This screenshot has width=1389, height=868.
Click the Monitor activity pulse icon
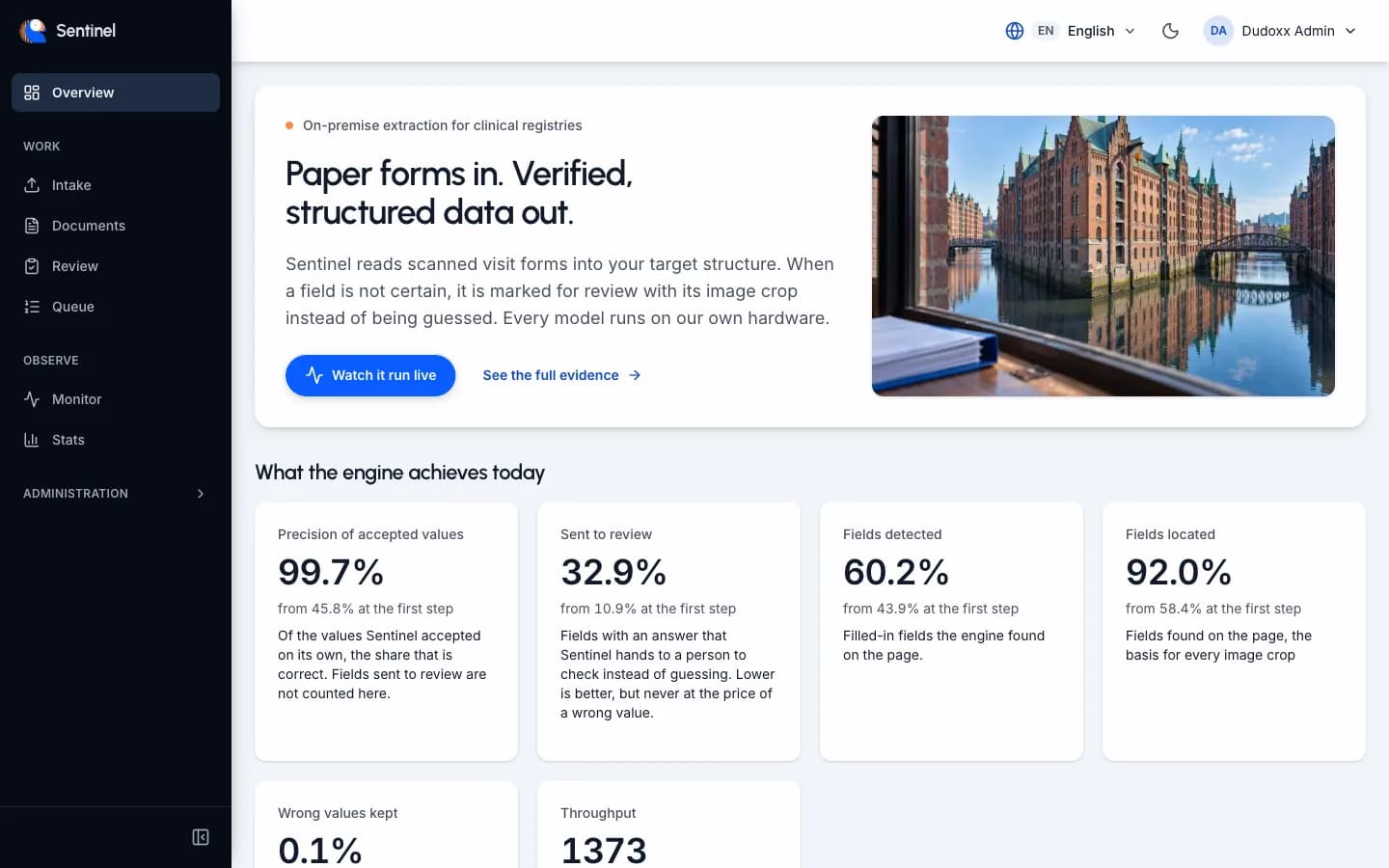pyautogui.click(x=32, y=399)
